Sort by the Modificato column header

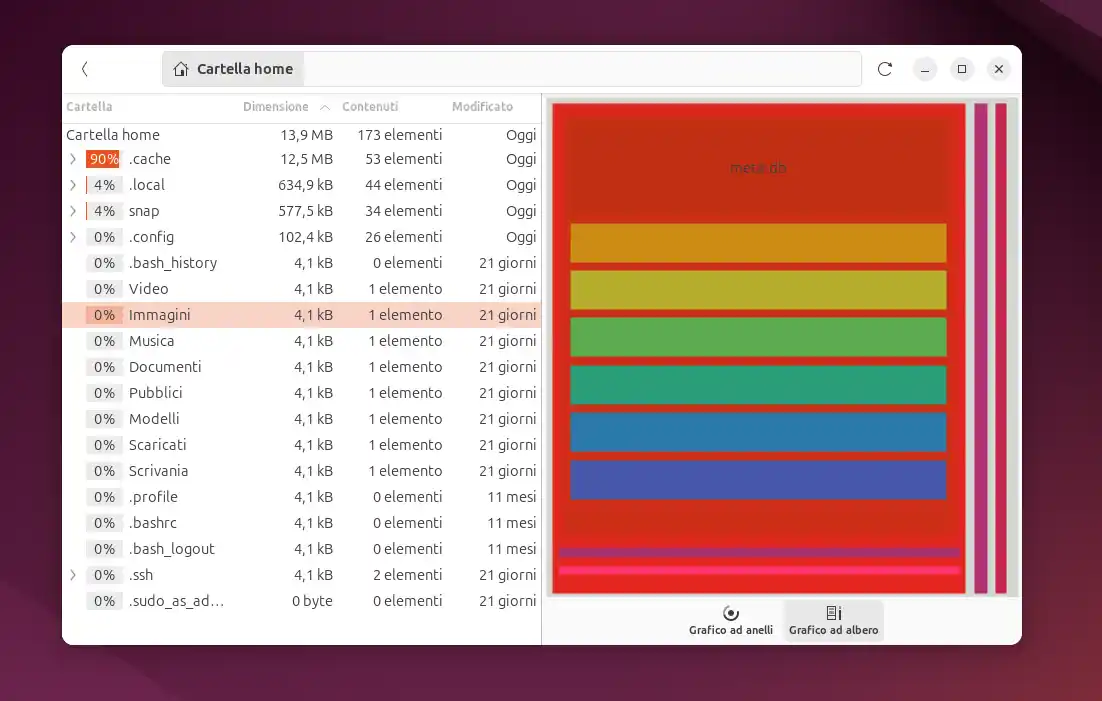click(482, 107)
